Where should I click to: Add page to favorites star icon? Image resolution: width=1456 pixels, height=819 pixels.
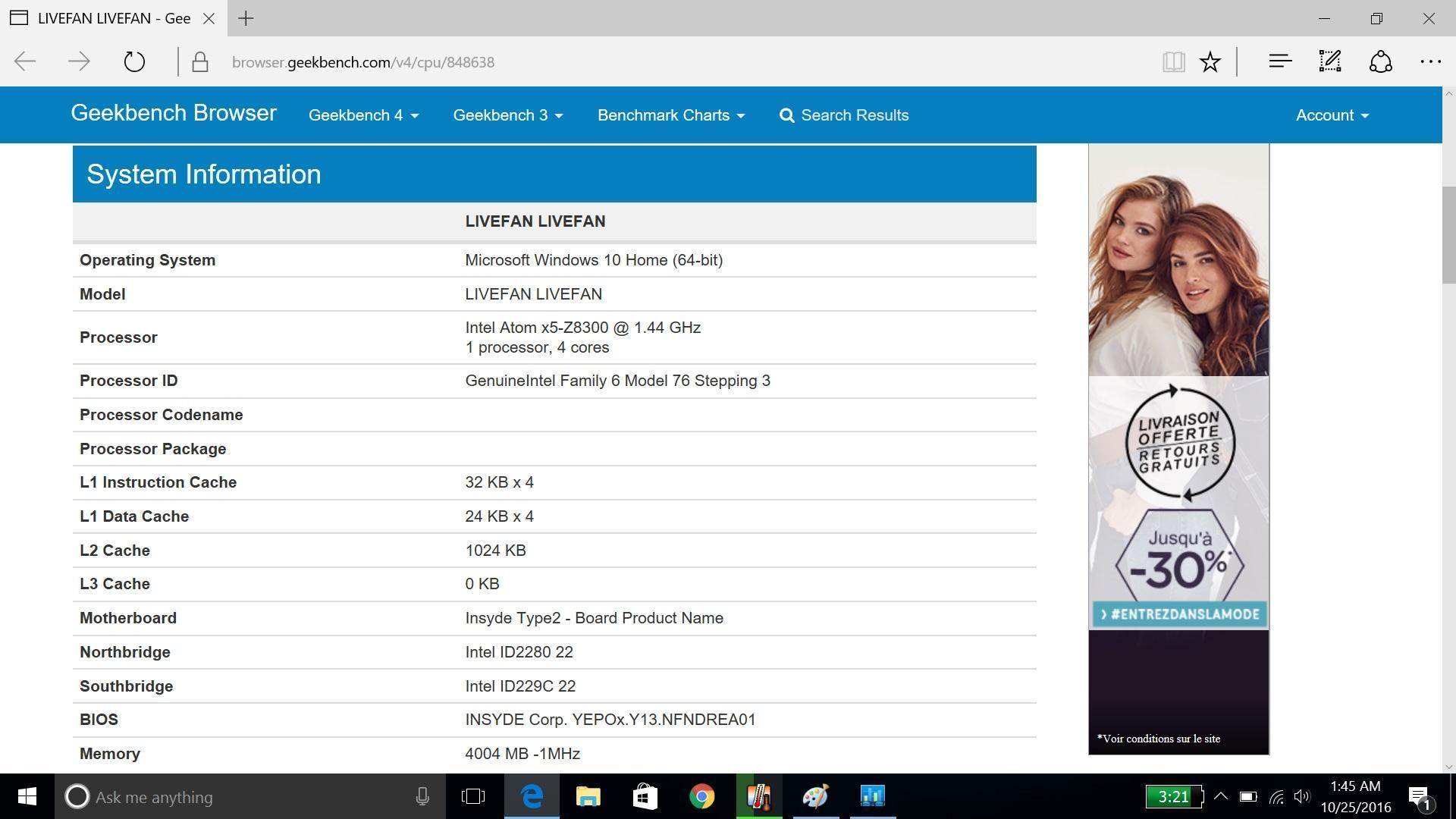point(1210,62)
